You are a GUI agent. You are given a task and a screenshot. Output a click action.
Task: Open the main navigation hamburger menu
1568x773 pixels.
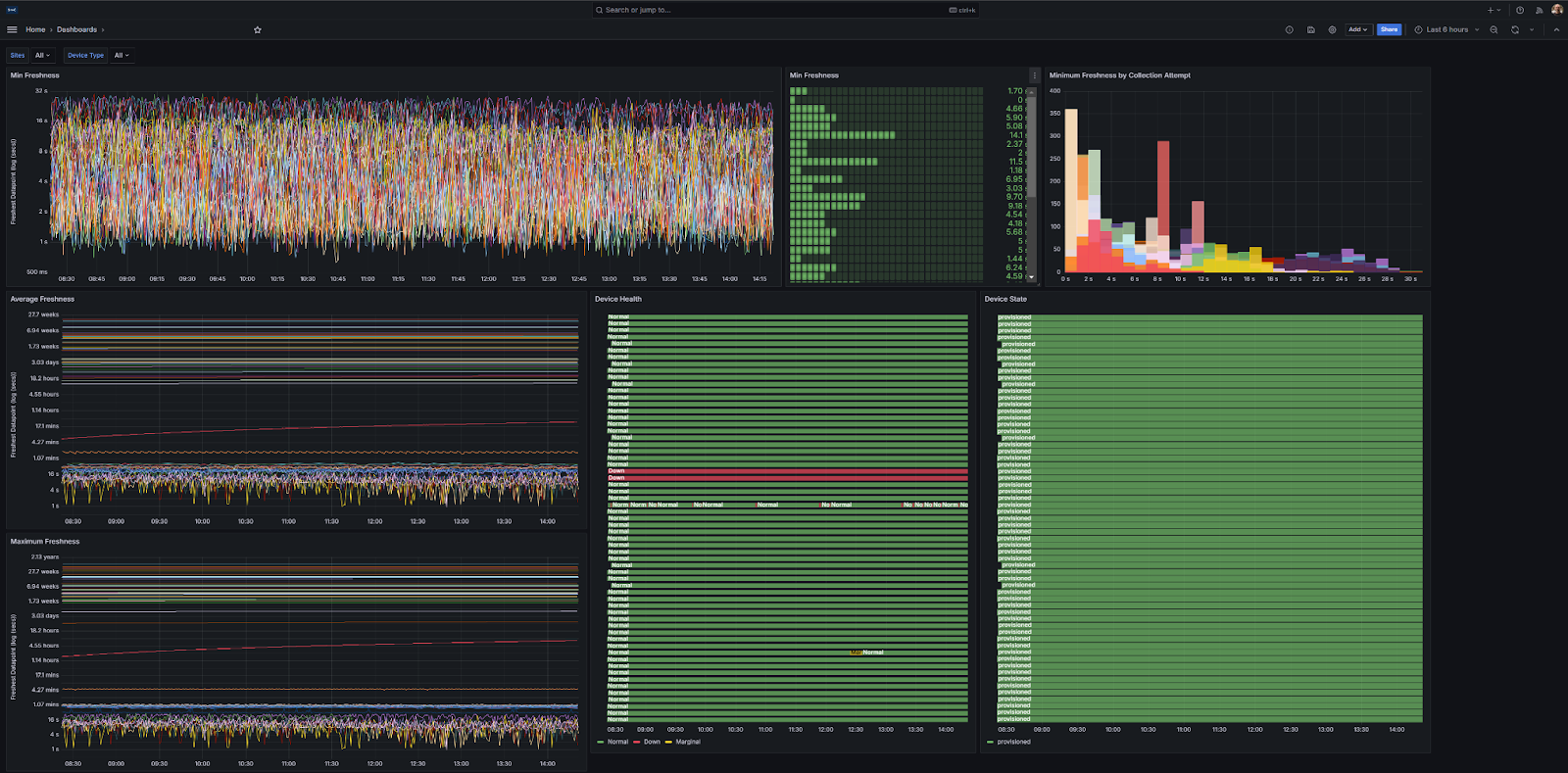[12, 29]
